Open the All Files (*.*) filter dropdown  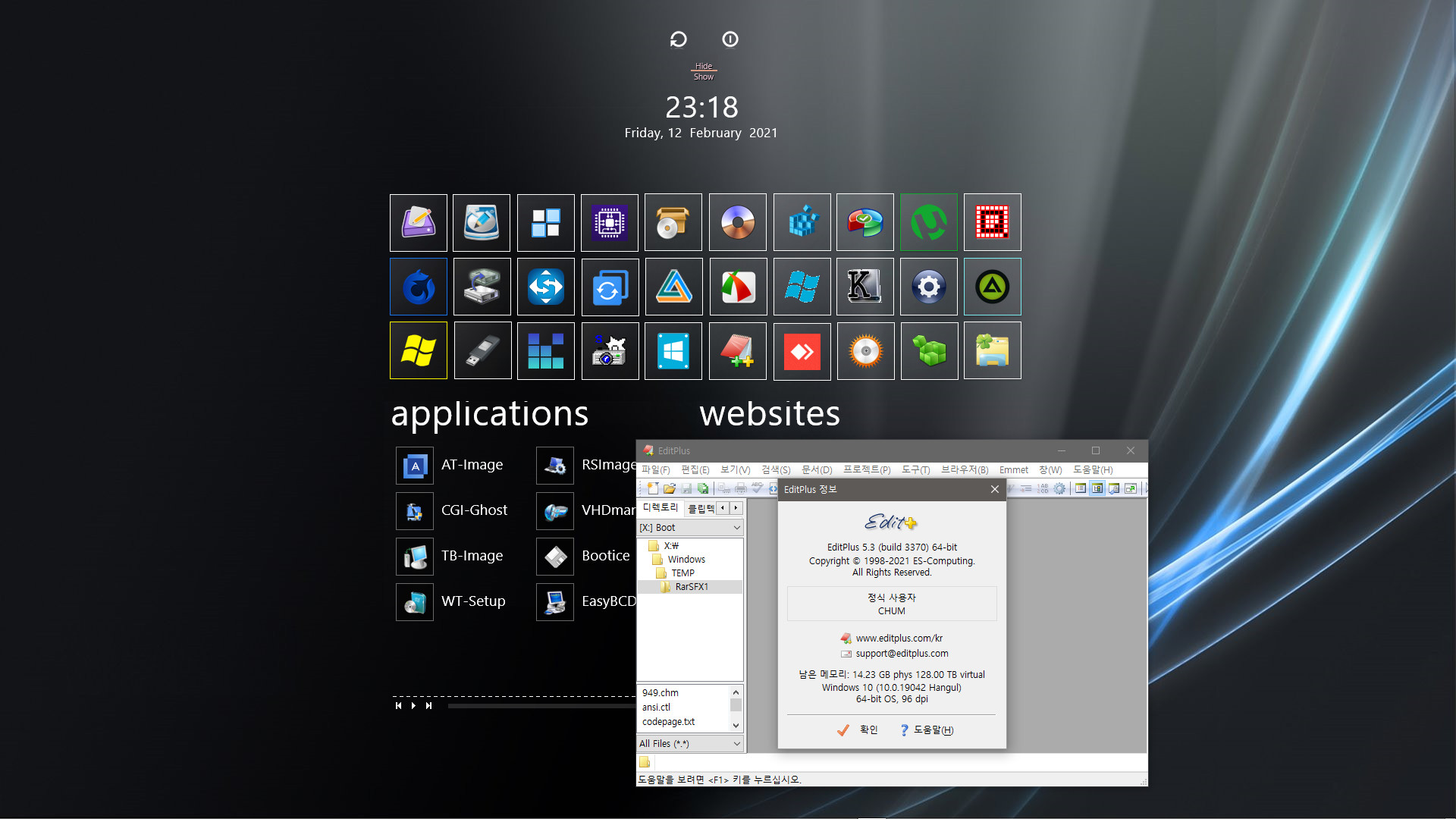tap(689, 743)
